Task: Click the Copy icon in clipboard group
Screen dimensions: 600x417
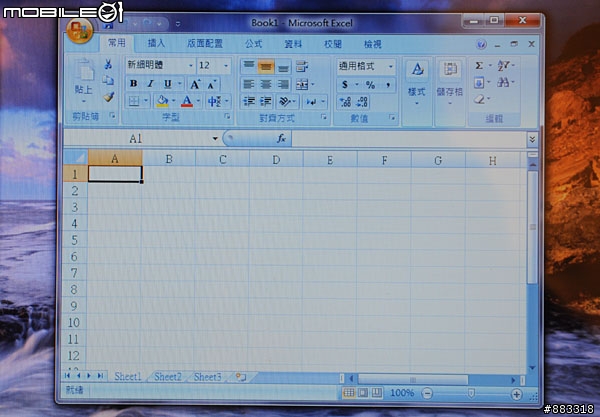Action: tap(108, 80)
